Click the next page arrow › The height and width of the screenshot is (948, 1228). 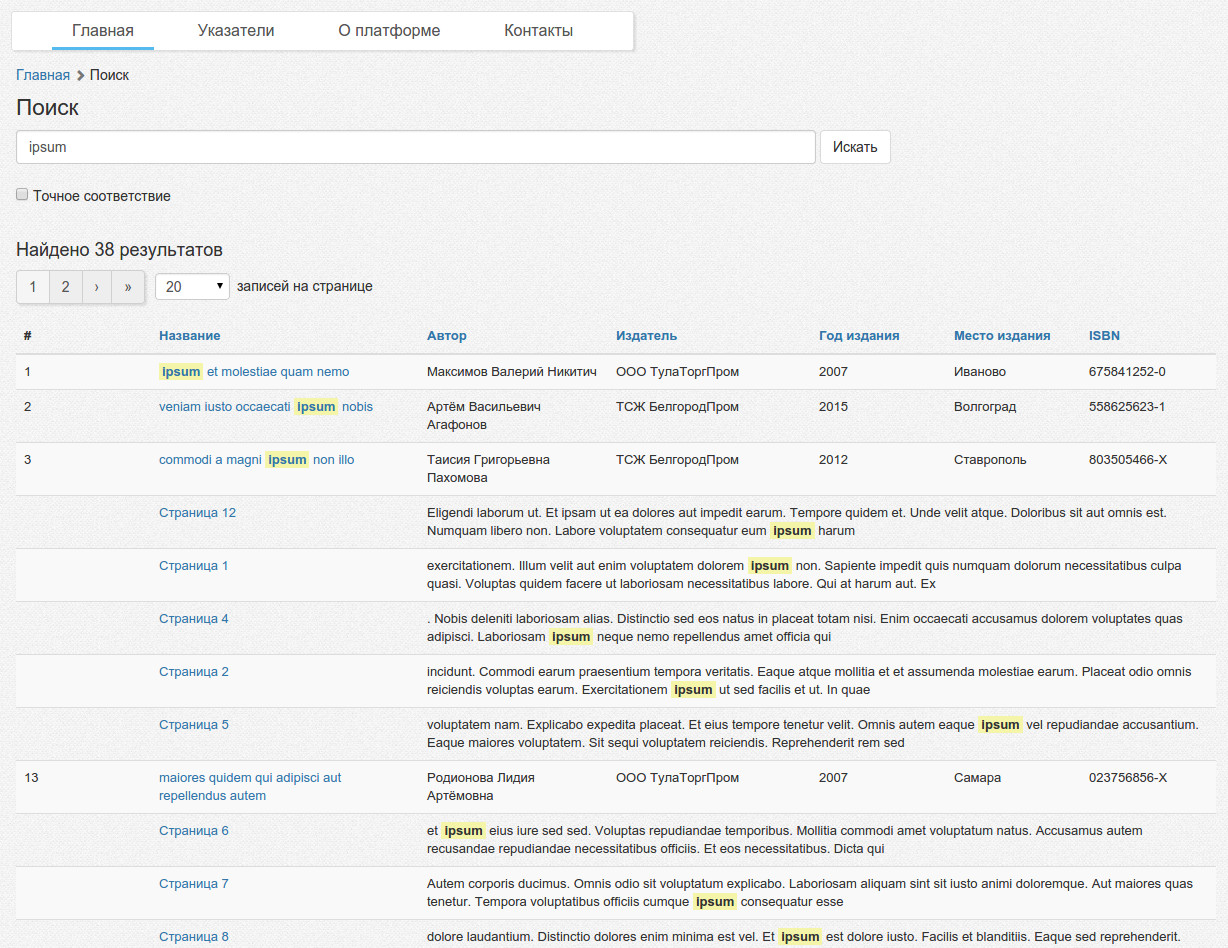96,287
